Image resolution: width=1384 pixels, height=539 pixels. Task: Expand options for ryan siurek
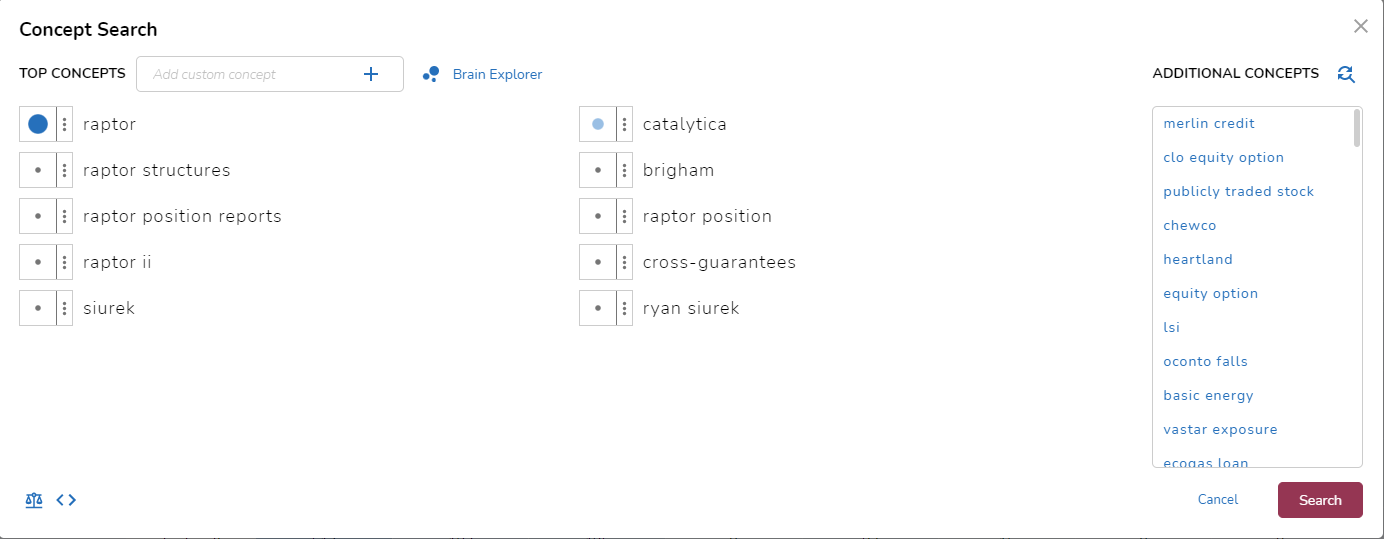(625, 308)
